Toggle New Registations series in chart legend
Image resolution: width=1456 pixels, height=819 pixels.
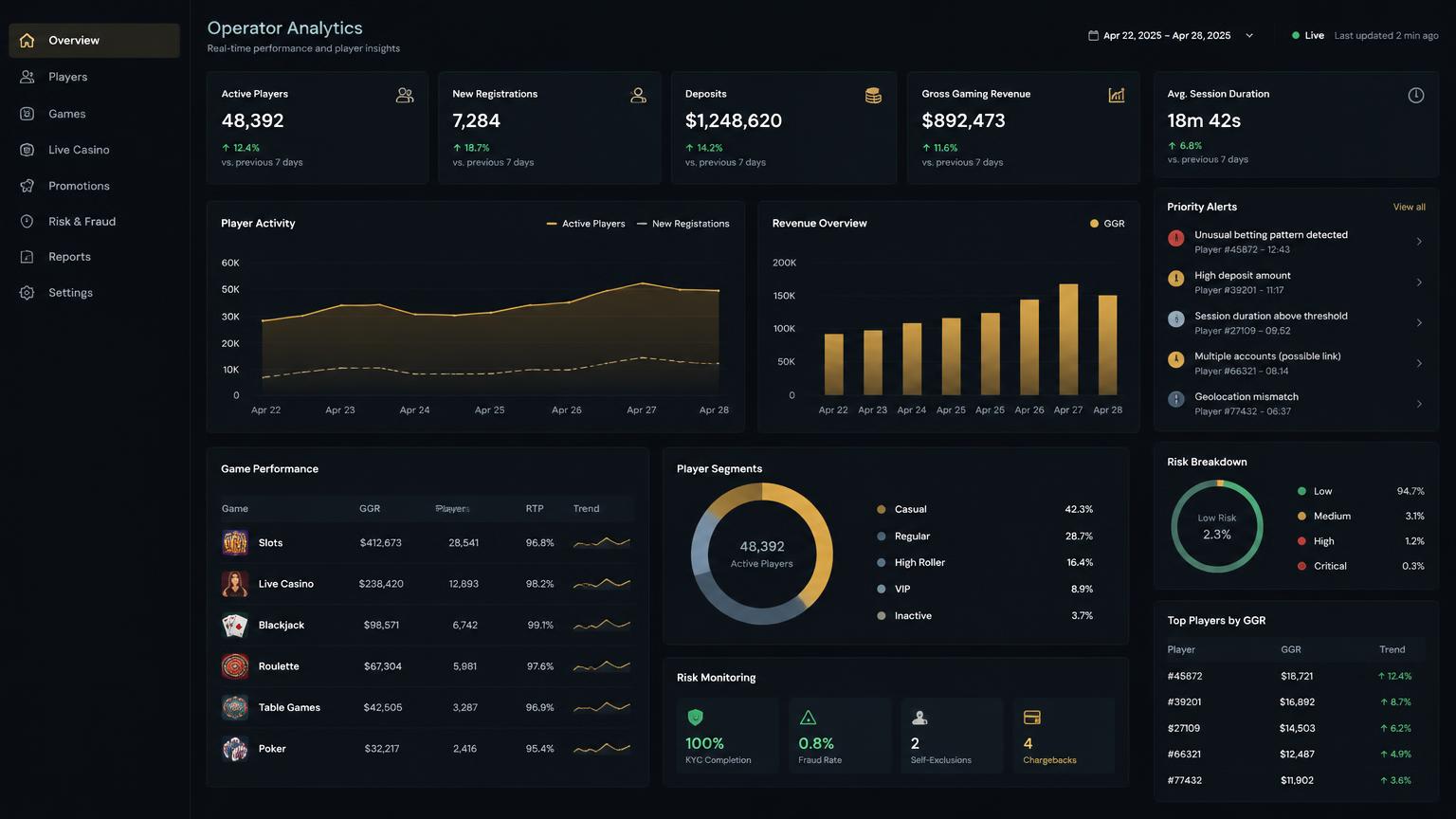click(683, 224)
